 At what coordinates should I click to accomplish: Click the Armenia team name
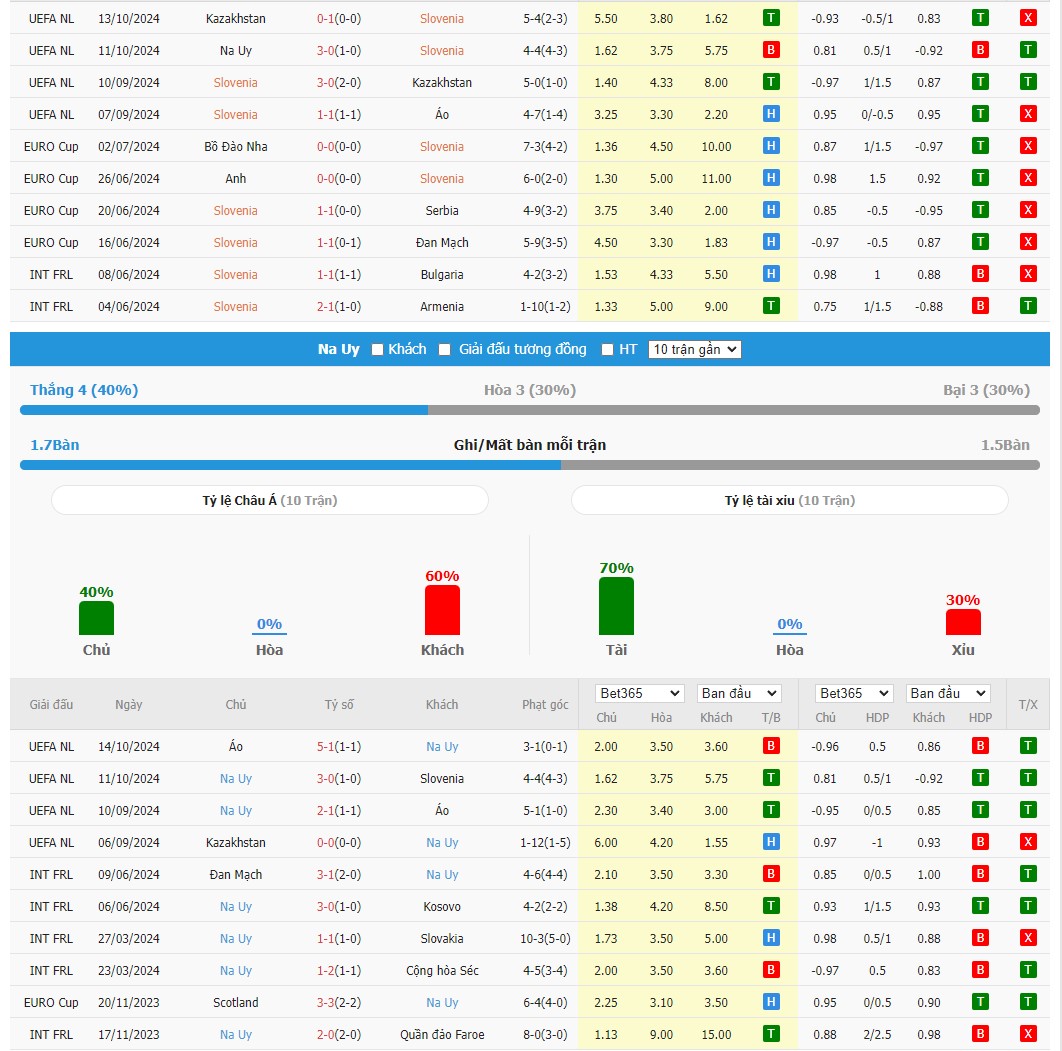pyautogui.click(x=442, y=307)
